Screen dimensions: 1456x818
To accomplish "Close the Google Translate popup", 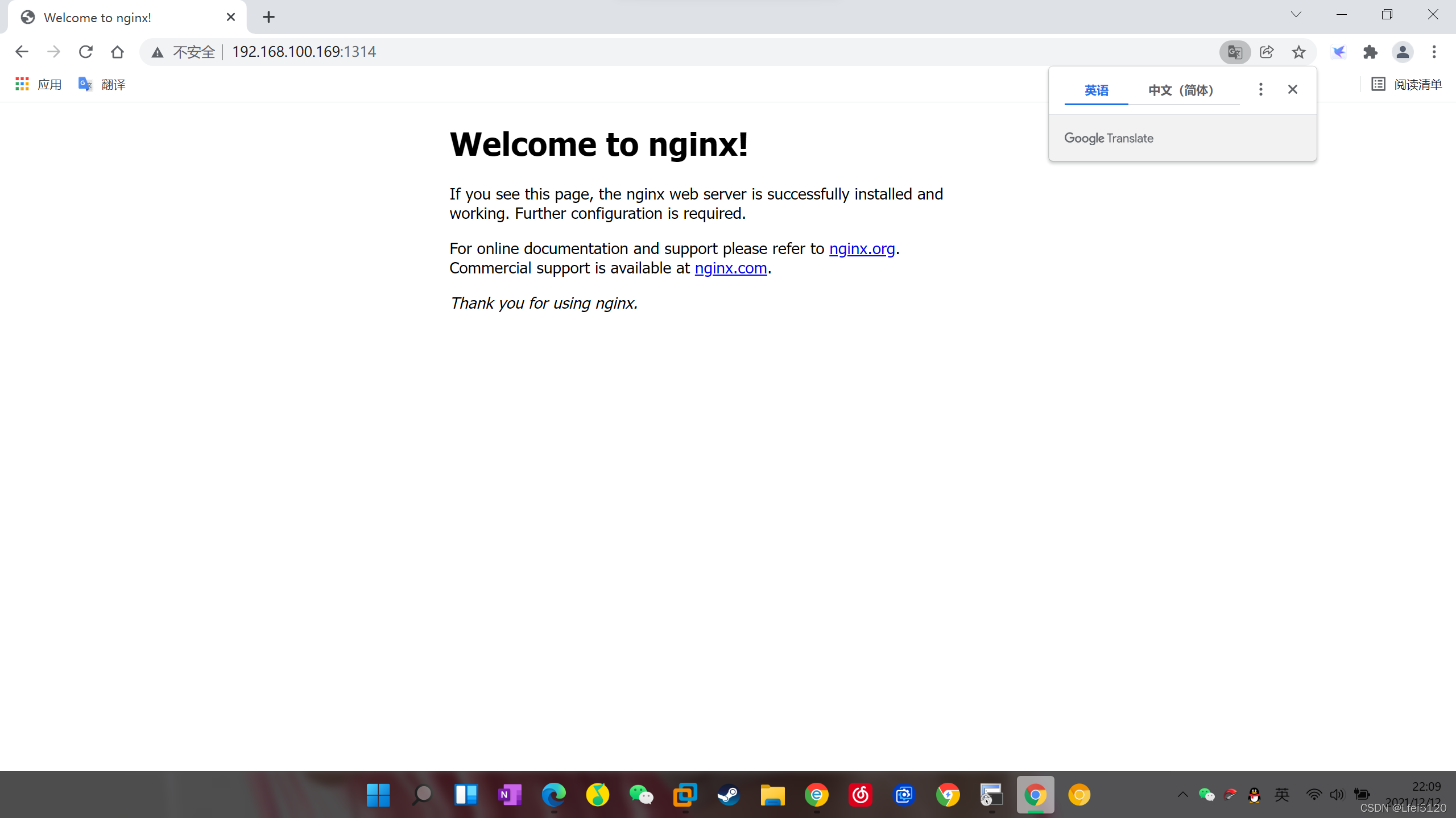I will [1292, 89].
